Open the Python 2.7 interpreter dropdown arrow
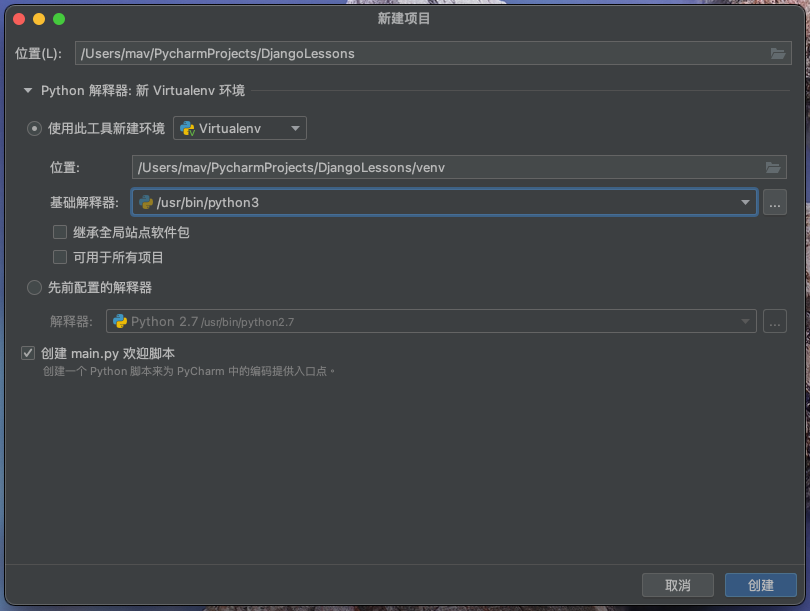 click(x=745, y=322)
